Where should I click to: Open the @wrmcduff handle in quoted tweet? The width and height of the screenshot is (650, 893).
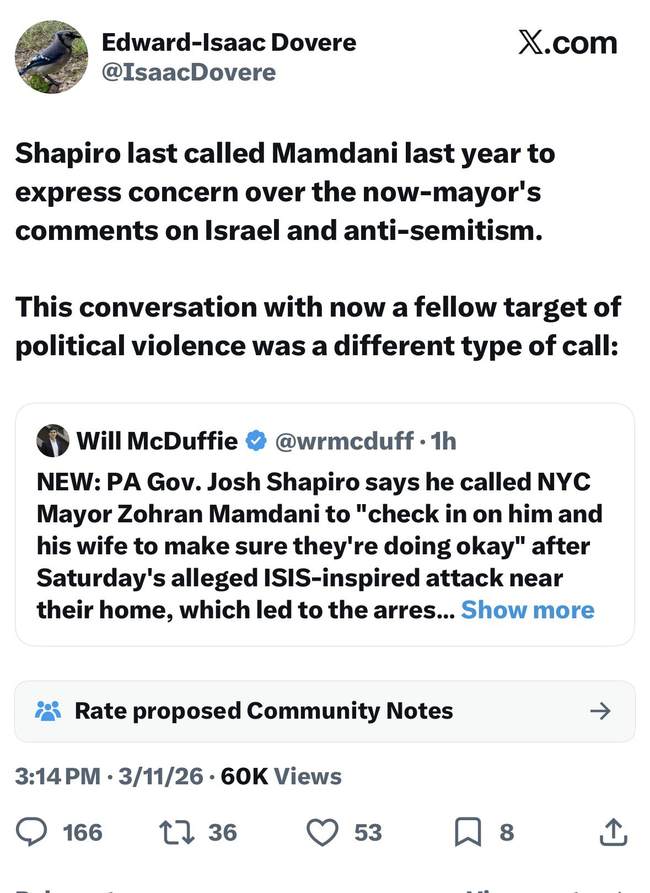345,441
